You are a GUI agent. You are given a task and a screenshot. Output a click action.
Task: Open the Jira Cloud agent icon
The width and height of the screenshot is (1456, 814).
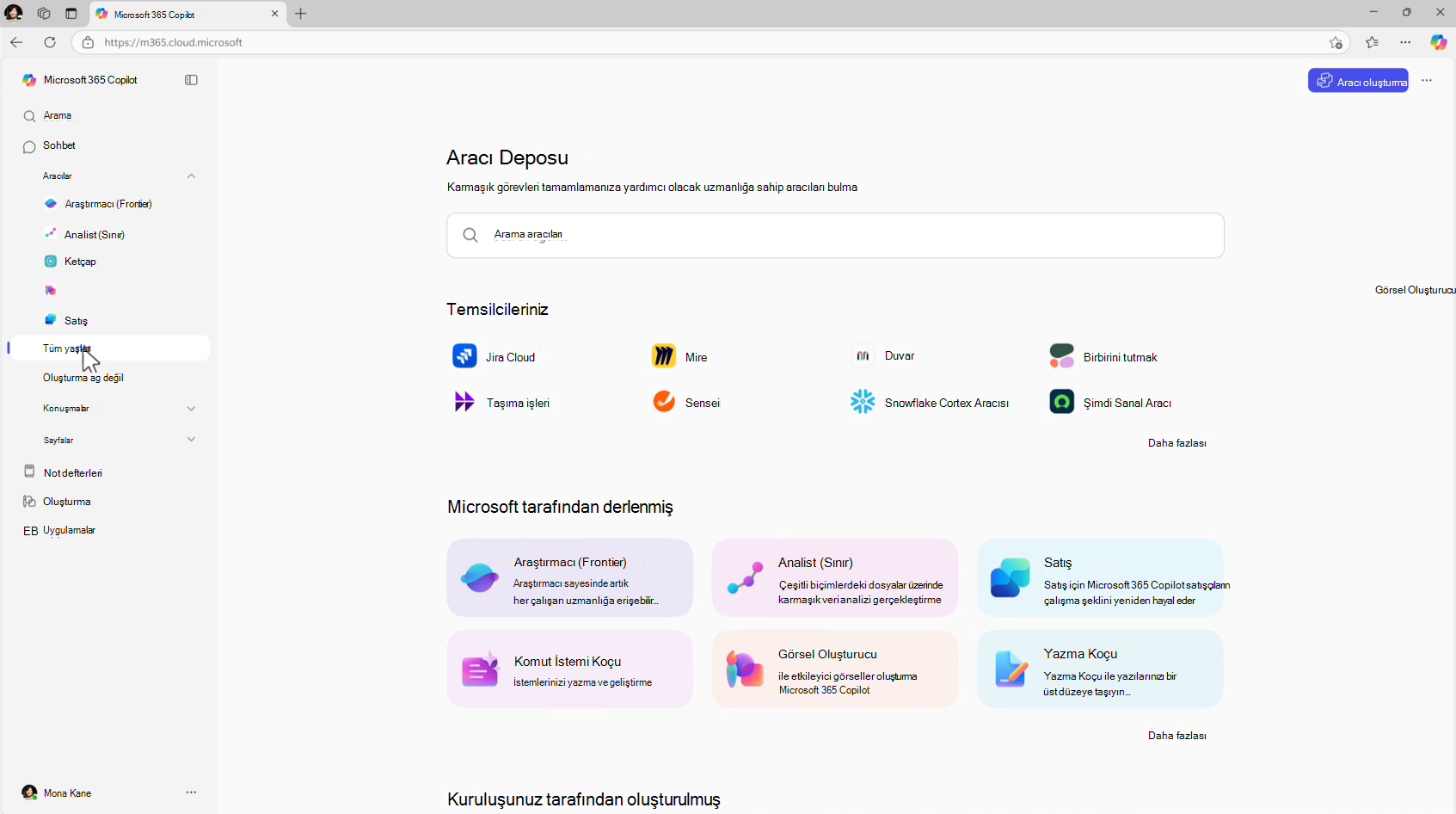coord(464,355)
